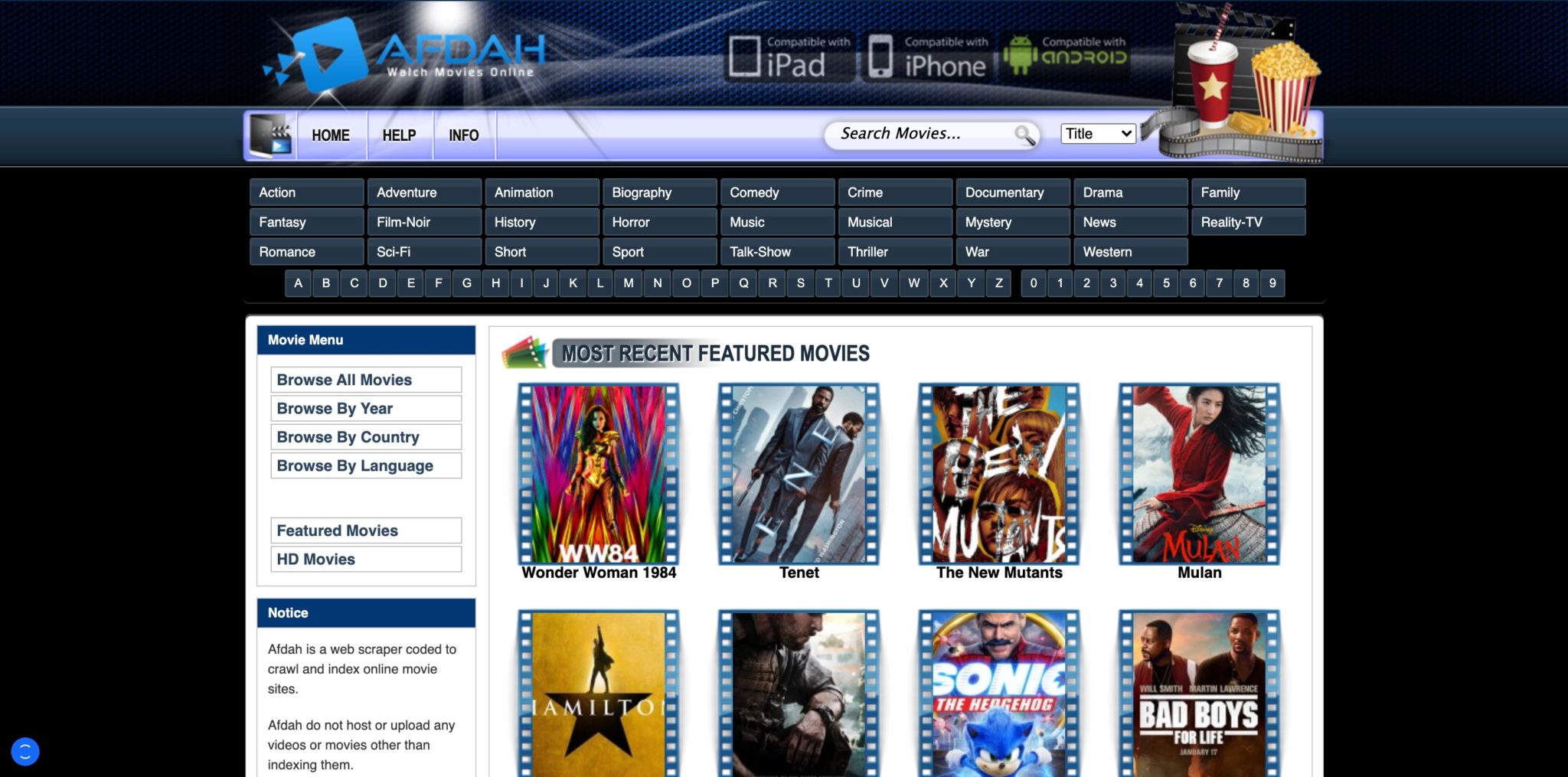Select the Horror genre
The height and width of the screenshot is (777, 1568).
pyautogui.click(x=659, y=222)
